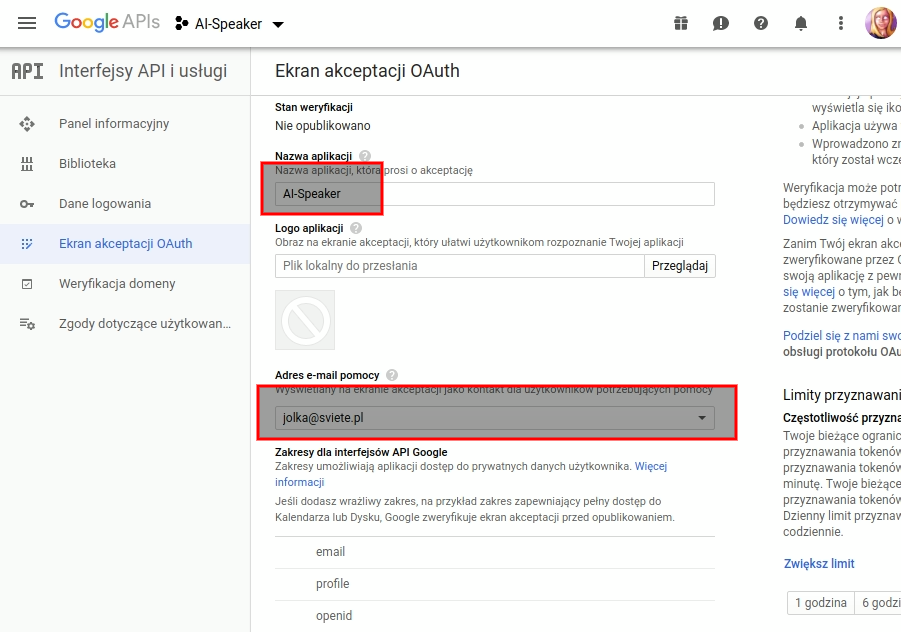Open the hamburger navigation menu
The width and height of the screenshot is (901, 632).
point(27,23)
